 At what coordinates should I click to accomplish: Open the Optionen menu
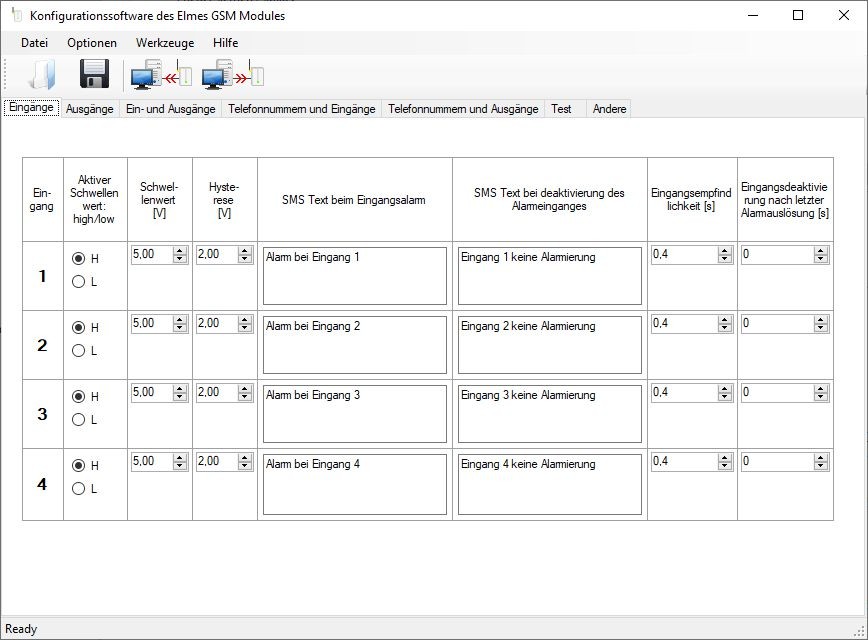92,43
